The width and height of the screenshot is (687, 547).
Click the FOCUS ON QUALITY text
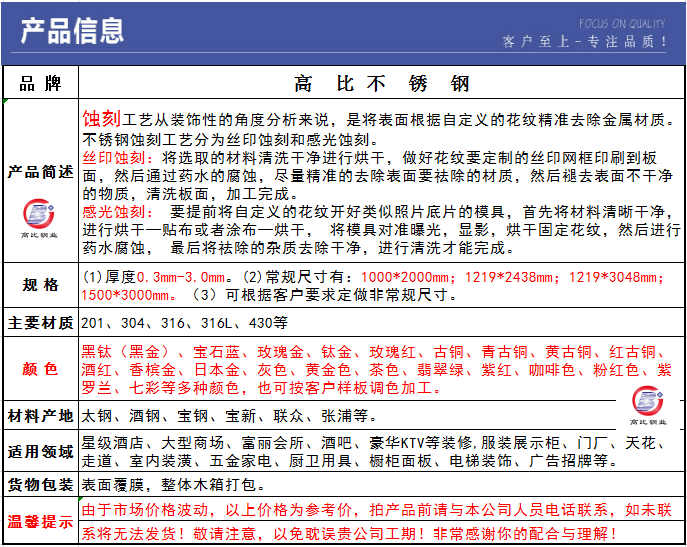click(x=621, y=23)
